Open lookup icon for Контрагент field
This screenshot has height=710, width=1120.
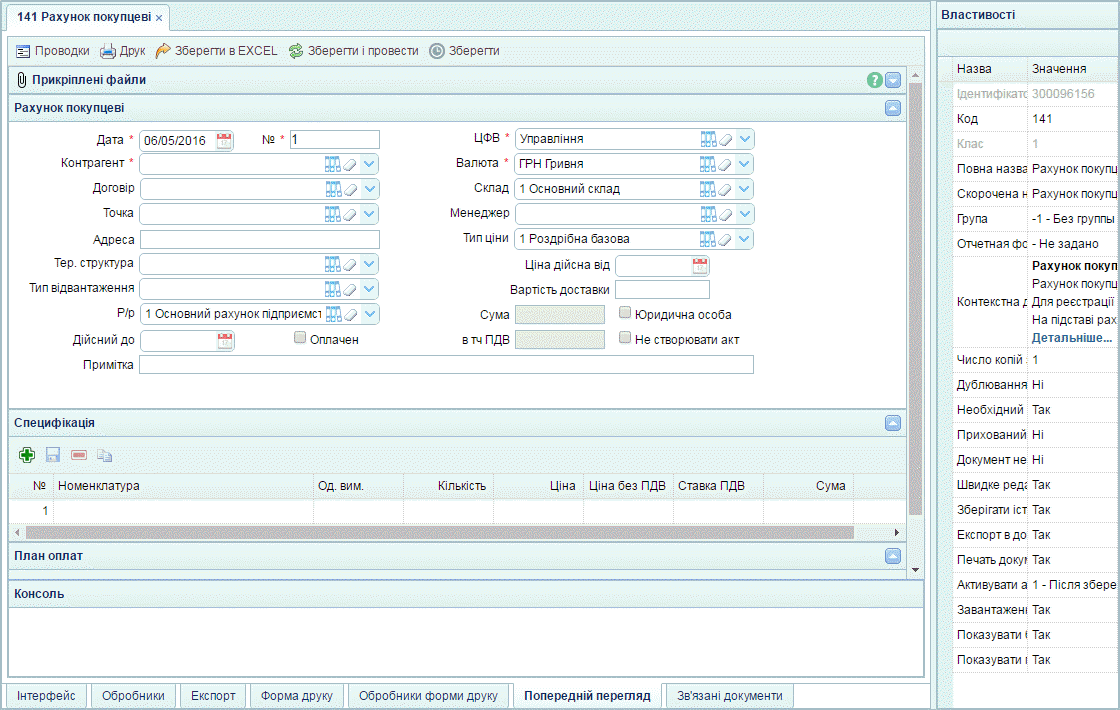pos(333,164)
